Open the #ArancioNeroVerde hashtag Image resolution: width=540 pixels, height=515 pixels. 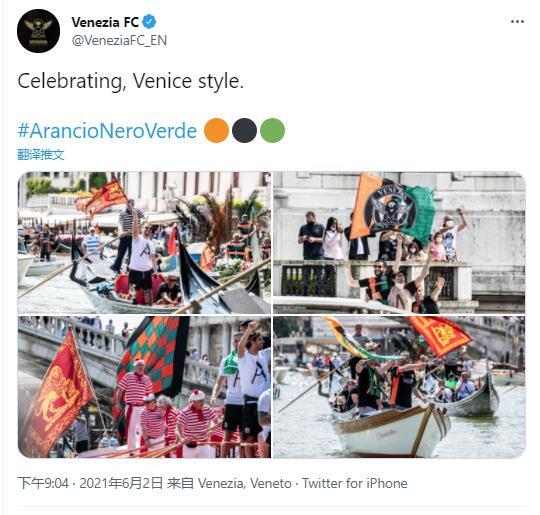coord(107,131)
